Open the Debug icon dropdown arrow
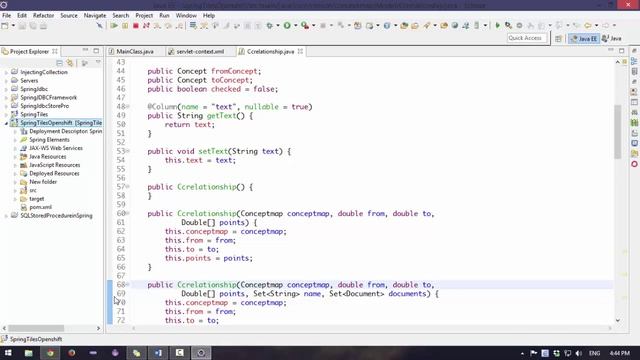Screen dimensions: 640x360 278,26
